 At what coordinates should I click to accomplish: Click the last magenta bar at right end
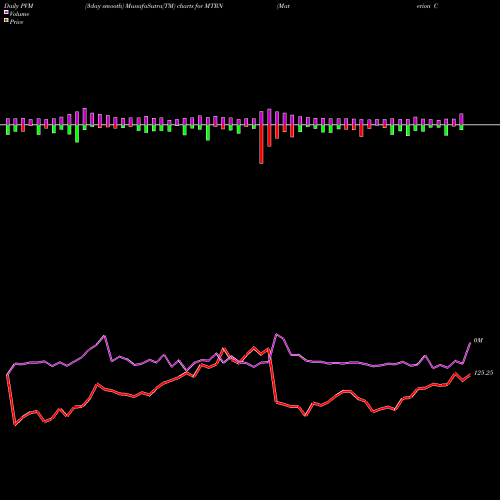pyautogui.click(x=461, y=119)
